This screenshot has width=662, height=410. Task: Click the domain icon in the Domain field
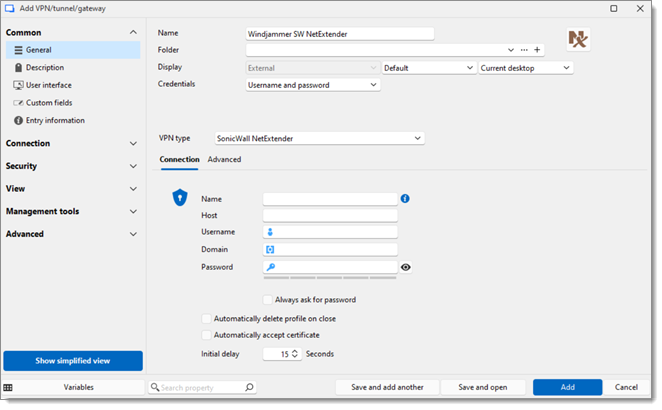point(270,250)
